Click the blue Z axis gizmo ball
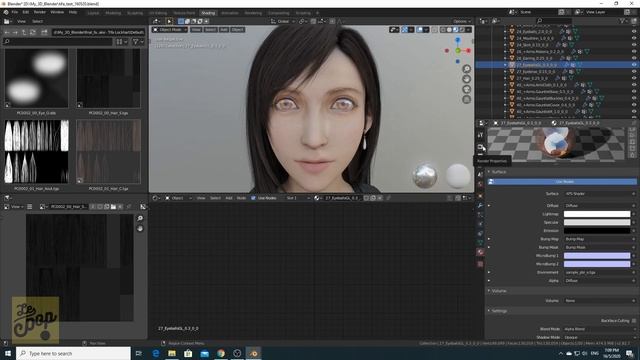This screenshot has height=360, width=640. (x=458, y=40)
